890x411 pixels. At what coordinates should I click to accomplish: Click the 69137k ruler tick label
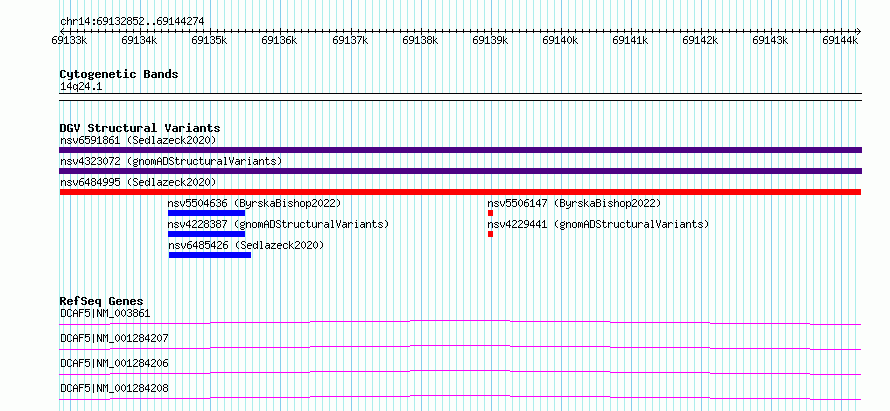pyautogui.click(x=350, y=40)
